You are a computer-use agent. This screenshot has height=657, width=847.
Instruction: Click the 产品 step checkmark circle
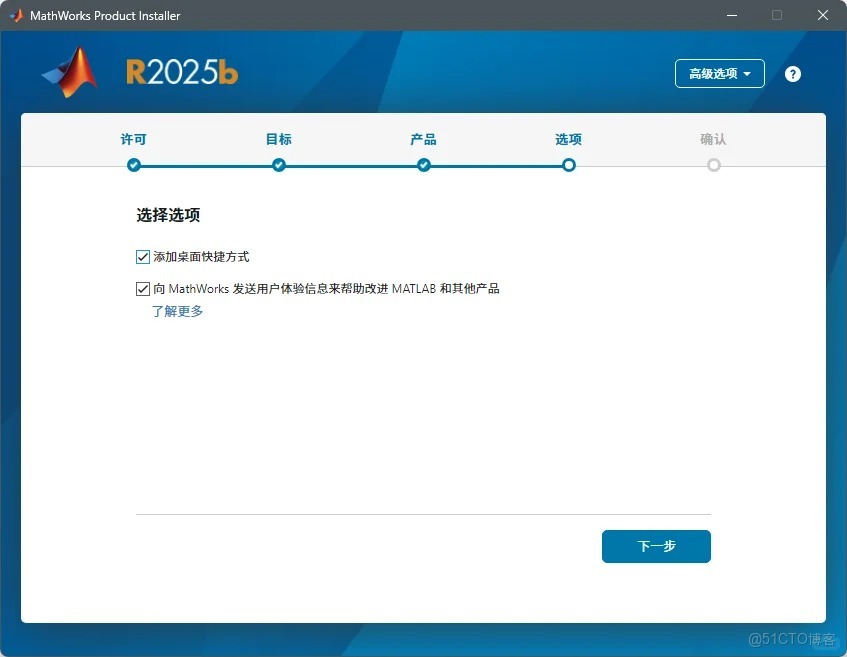[423, 165]
